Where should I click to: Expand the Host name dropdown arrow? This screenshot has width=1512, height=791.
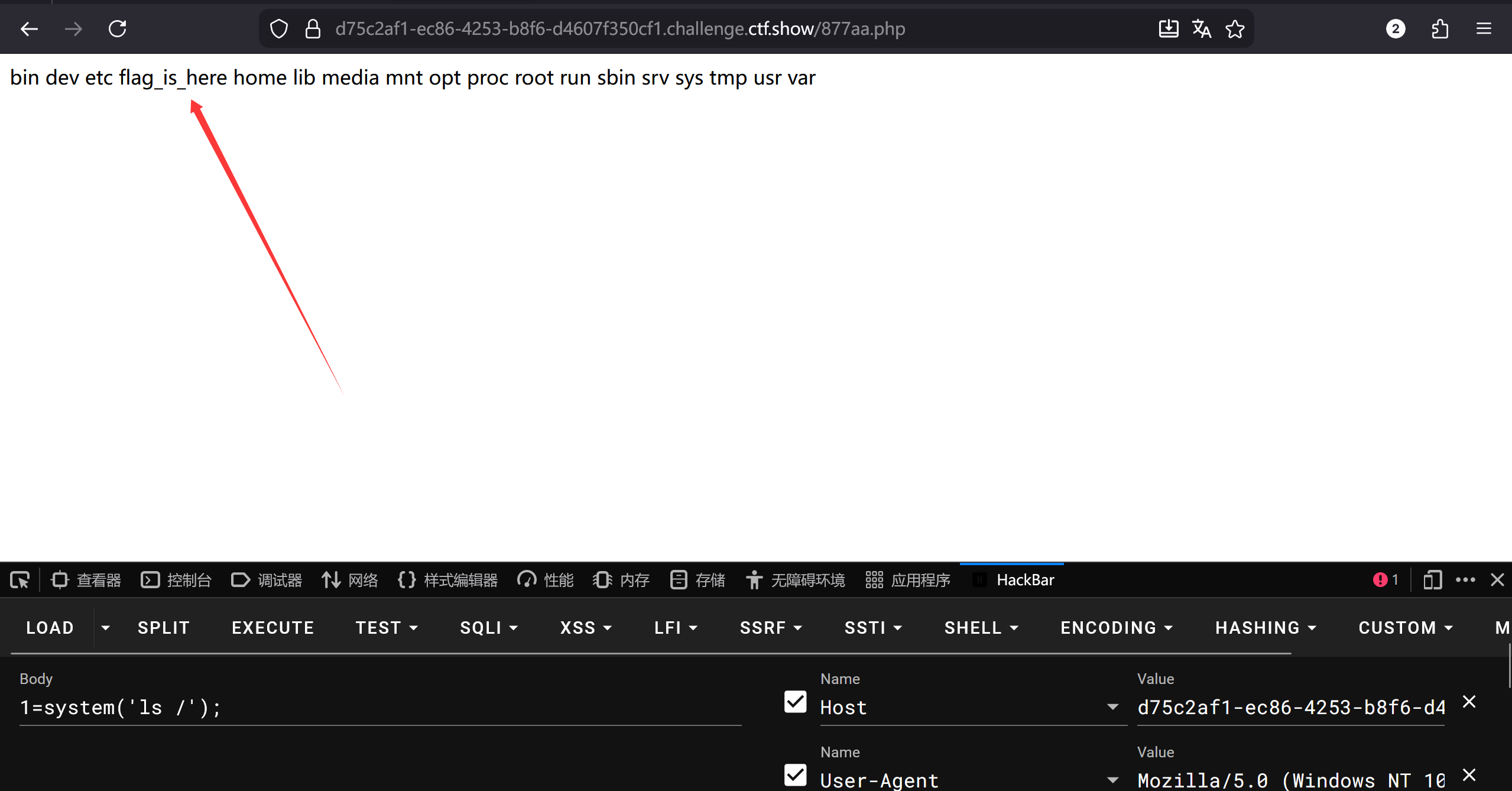tap(1112, 707)
